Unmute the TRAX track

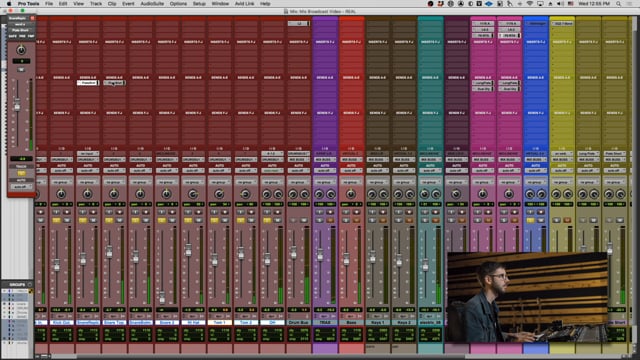coord(330,220)
